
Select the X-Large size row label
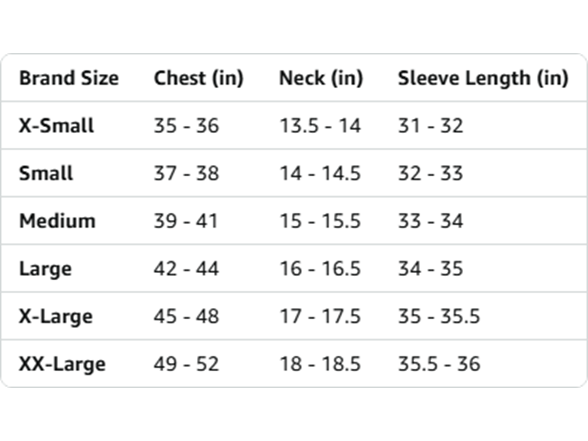tap(56, 316)
